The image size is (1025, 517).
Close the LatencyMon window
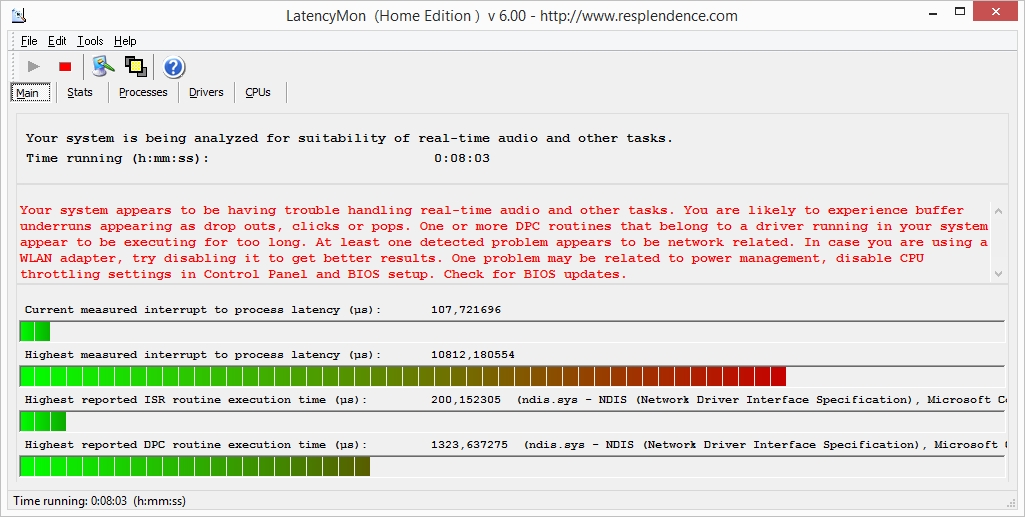996,12
